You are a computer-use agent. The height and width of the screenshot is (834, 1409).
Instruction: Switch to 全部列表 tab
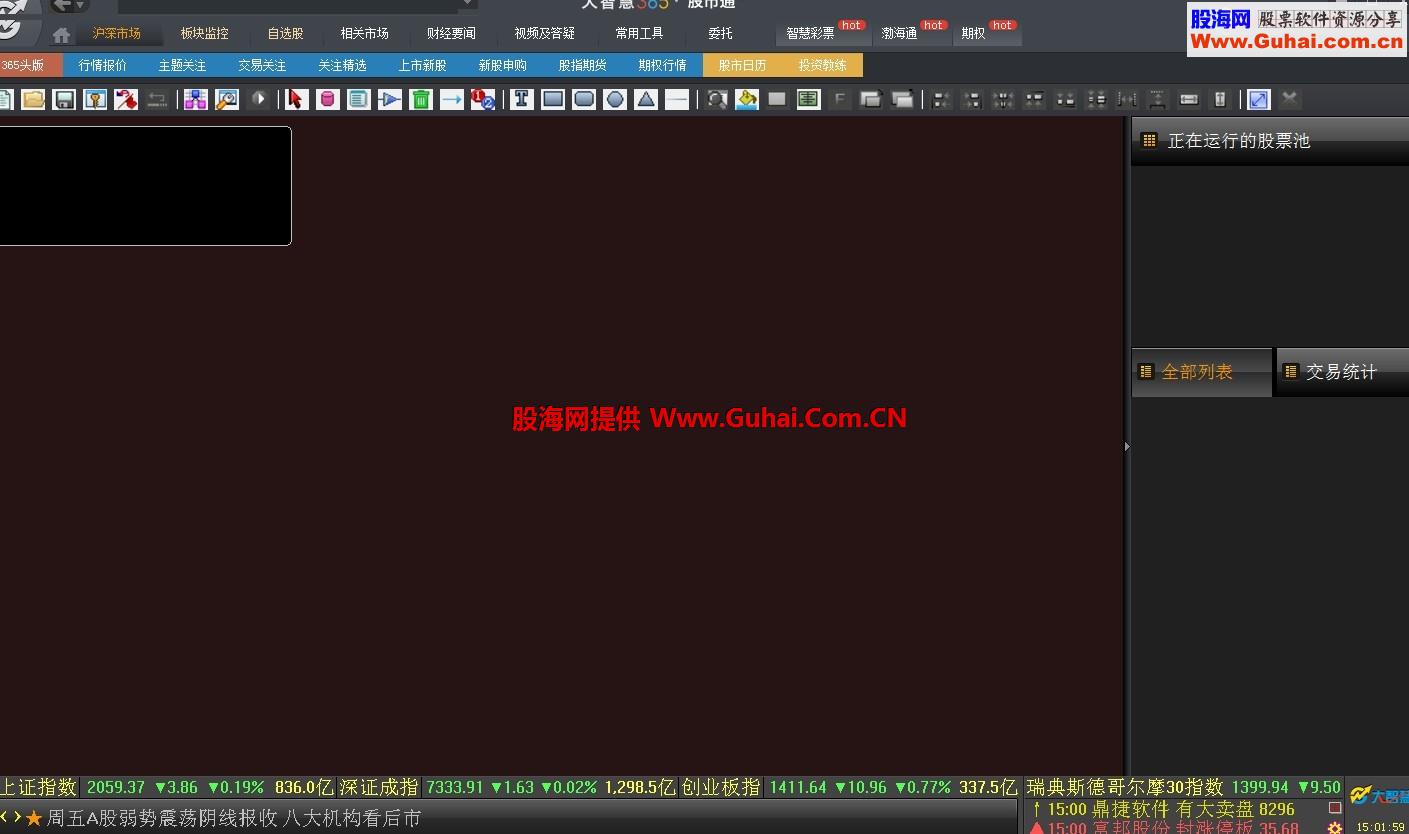click(1201, 372)
